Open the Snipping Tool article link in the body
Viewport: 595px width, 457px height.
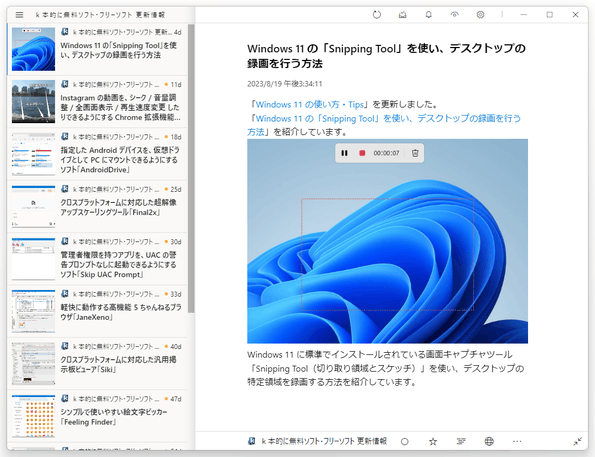click(384, 125)
